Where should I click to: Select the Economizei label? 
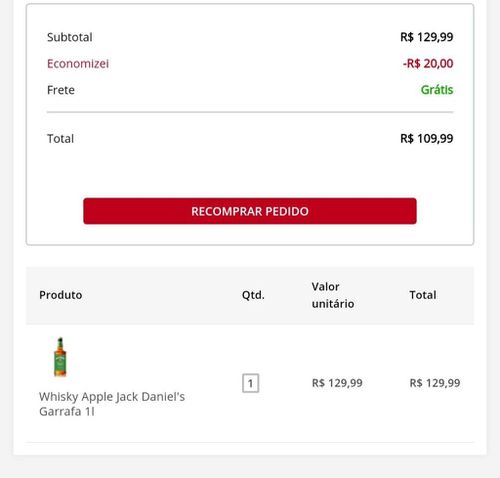[78, 63]
